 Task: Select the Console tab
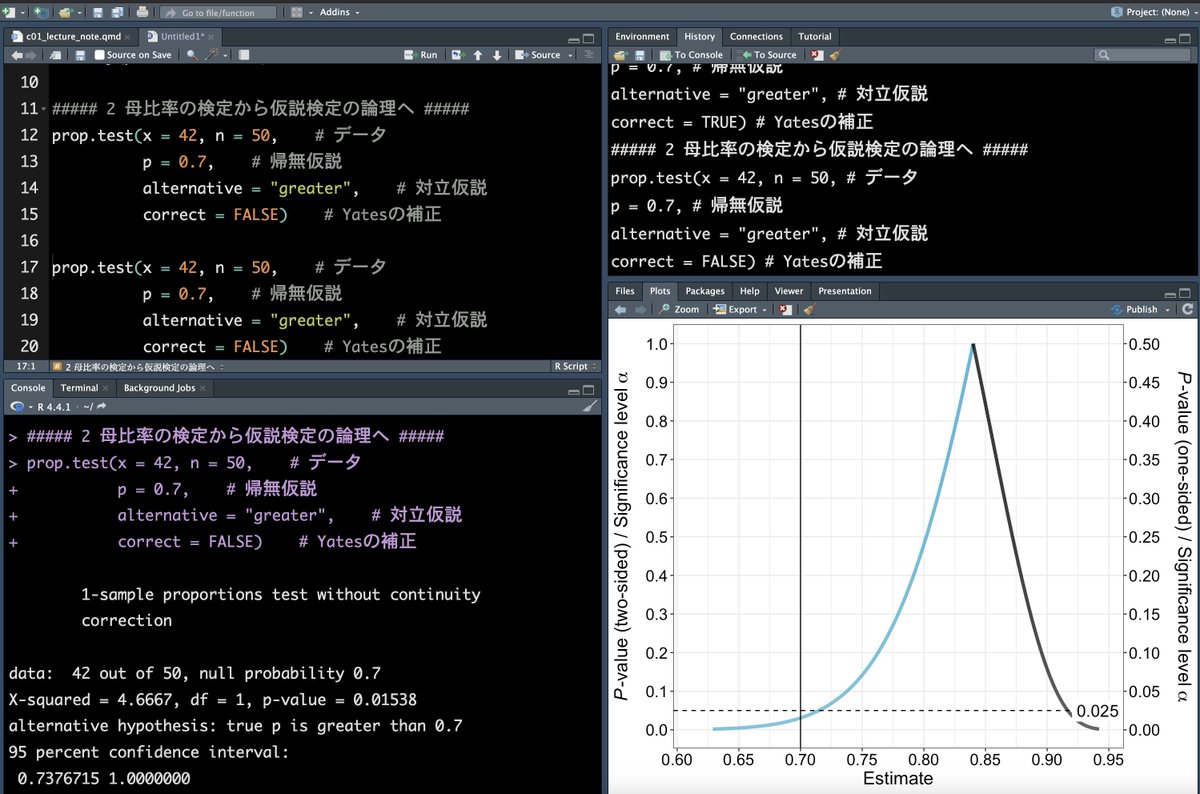tap(28, 387)
